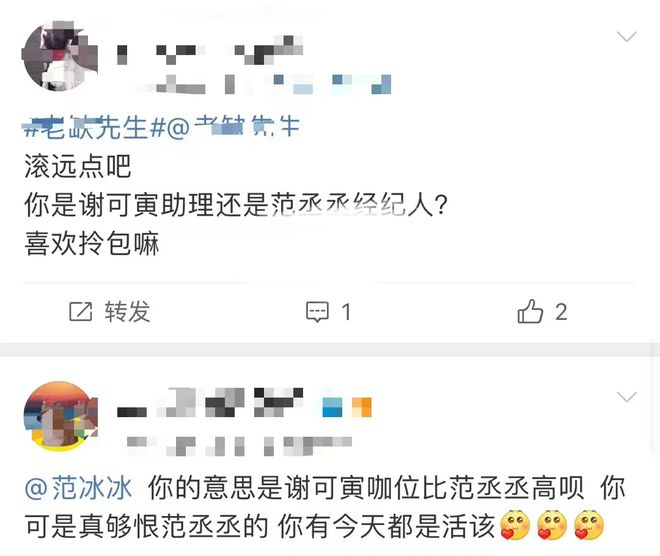Click the second poster's blurred username
Screen dimensions: 660x556
point(209,402)
